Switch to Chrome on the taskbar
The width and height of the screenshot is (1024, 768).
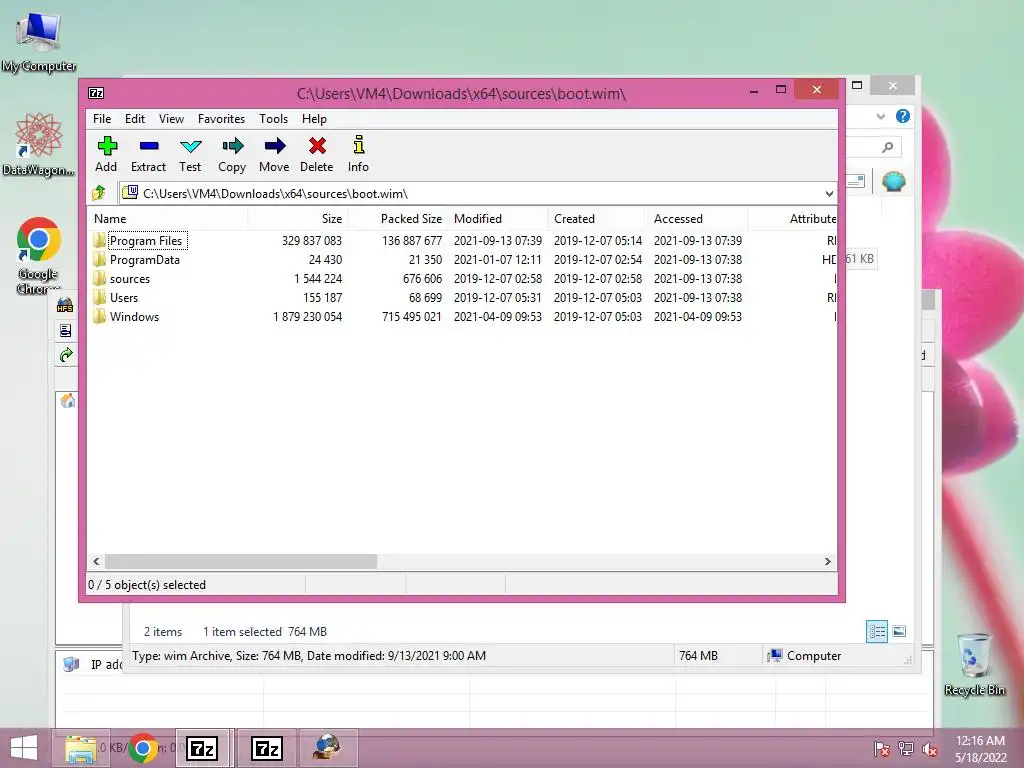[143, 748]
